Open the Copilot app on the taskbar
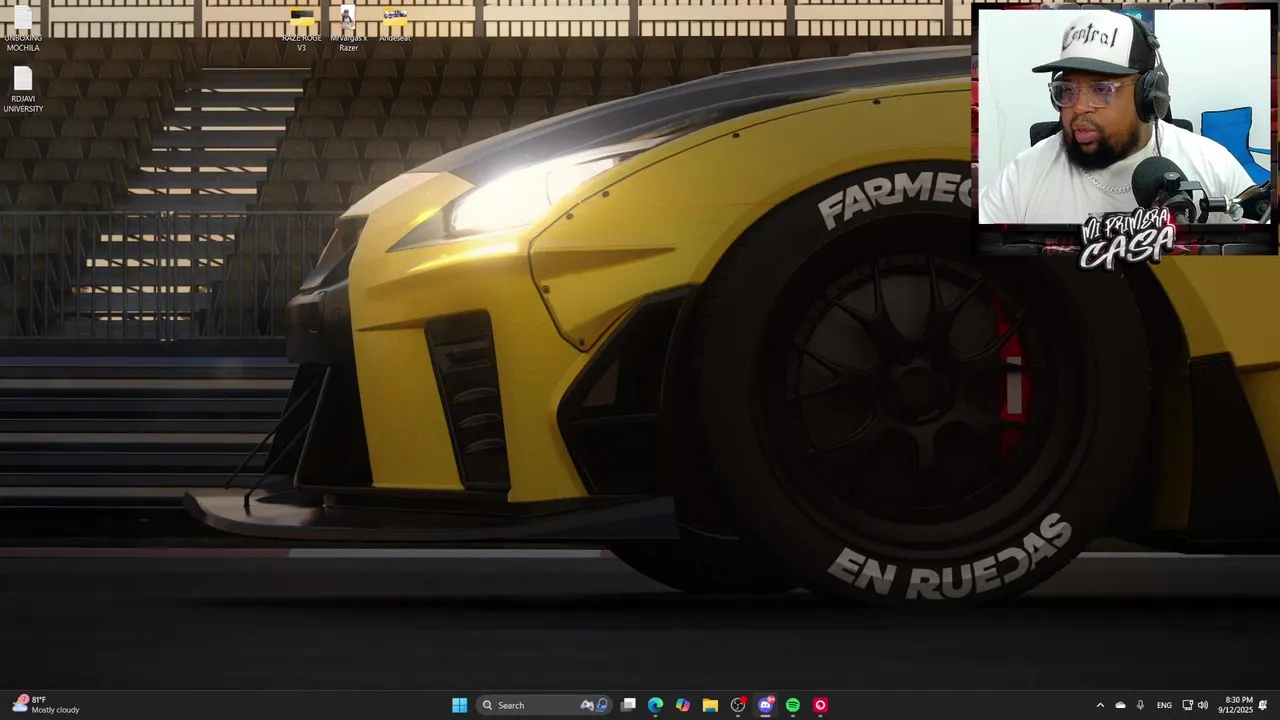The image size is (1280, 720). [x=683, y=705]
